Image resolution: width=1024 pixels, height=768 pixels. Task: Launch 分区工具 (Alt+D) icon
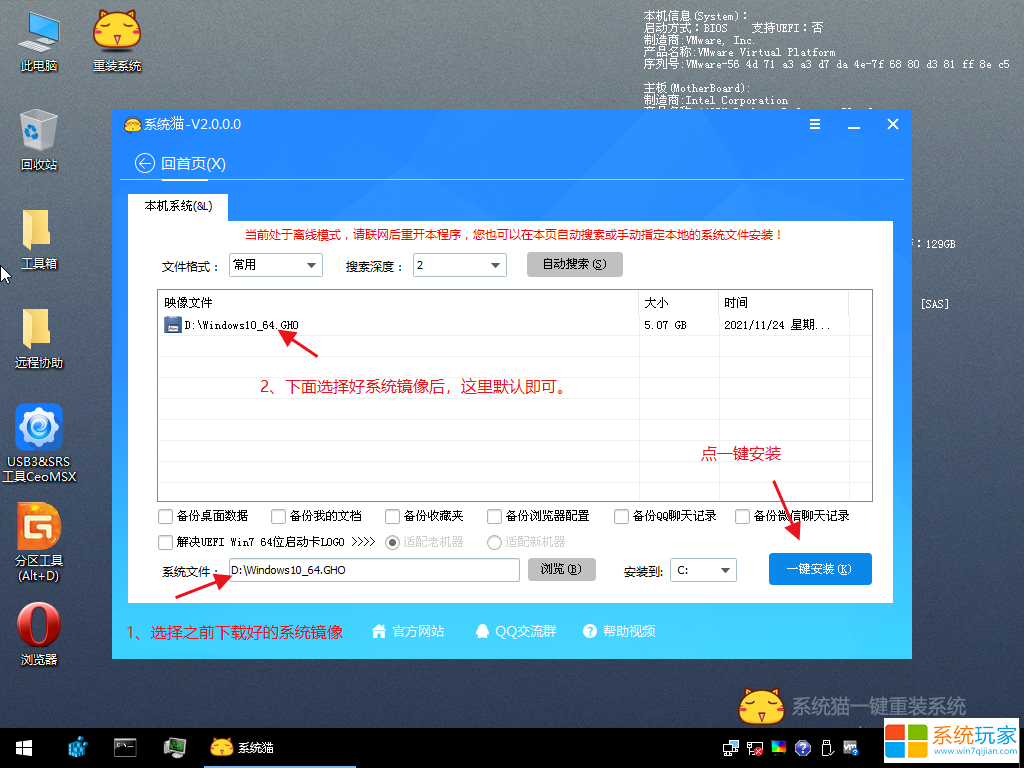tap(39, 543)
